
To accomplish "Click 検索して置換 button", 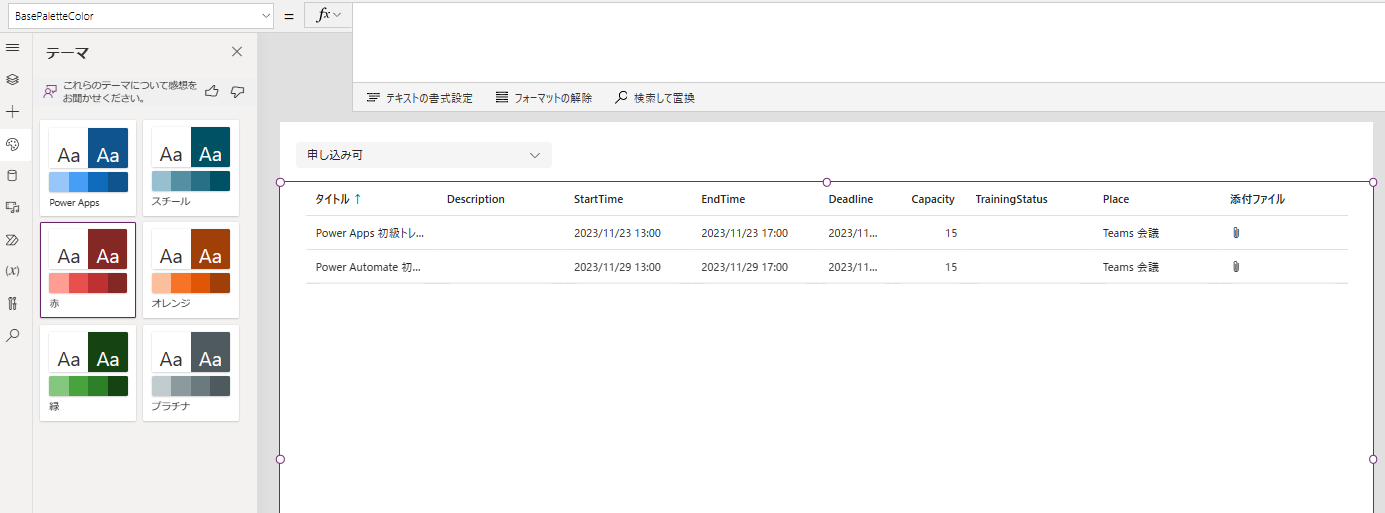I will (654, 98).
